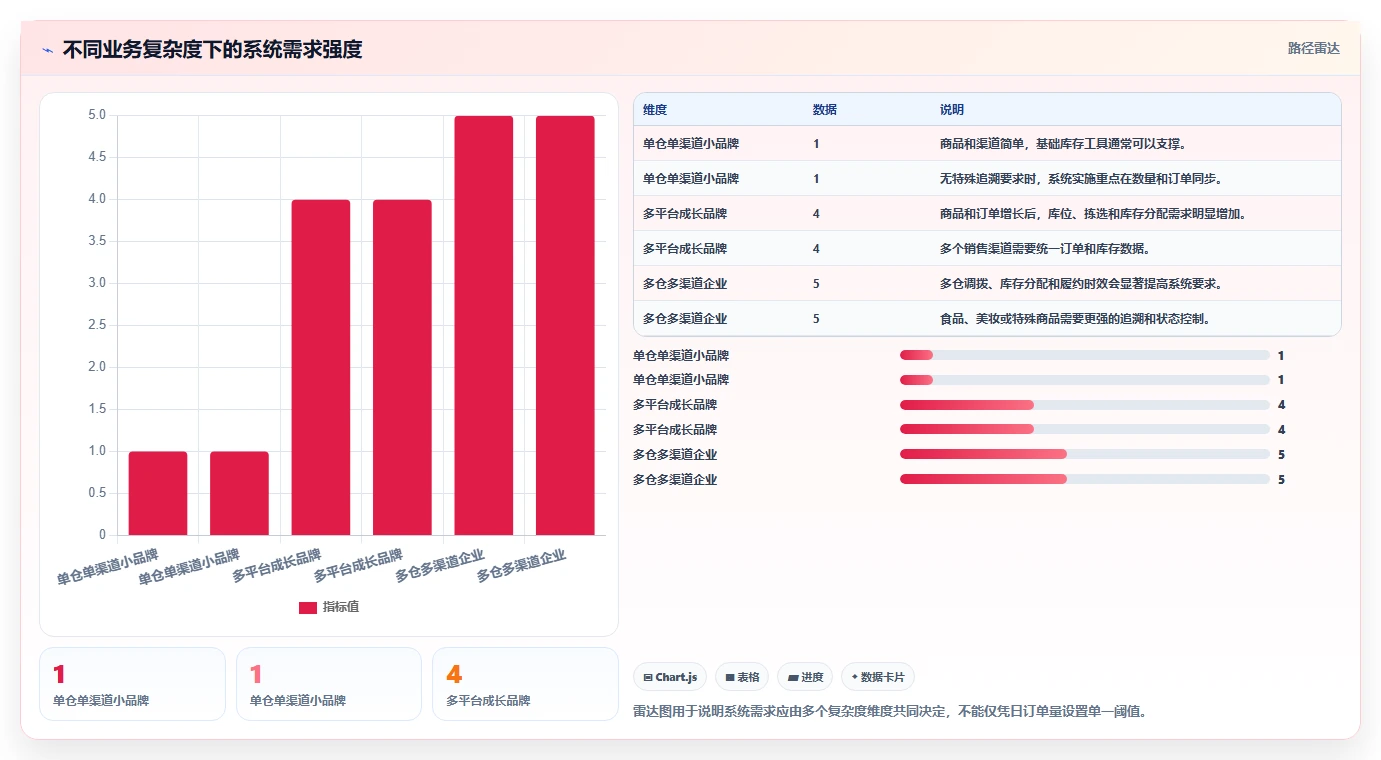Click the 1.5 y-axis label
Image resolution: width=1381 pixels, height=760 pixels.
point(97,409)
